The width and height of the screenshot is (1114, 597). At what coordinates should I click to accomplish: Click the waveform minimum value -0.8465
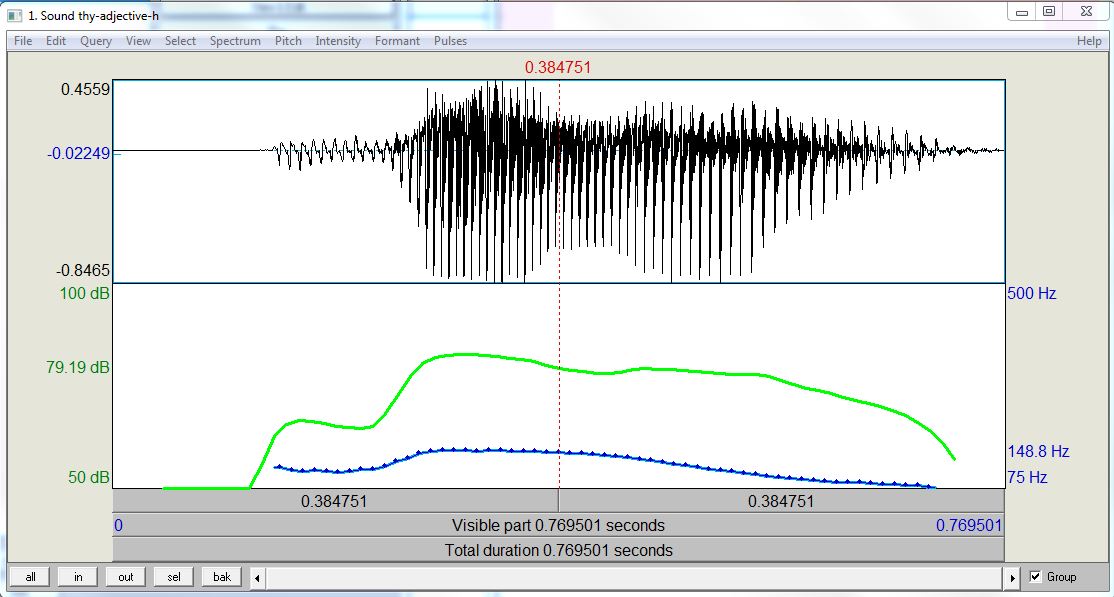pos(83,271)
